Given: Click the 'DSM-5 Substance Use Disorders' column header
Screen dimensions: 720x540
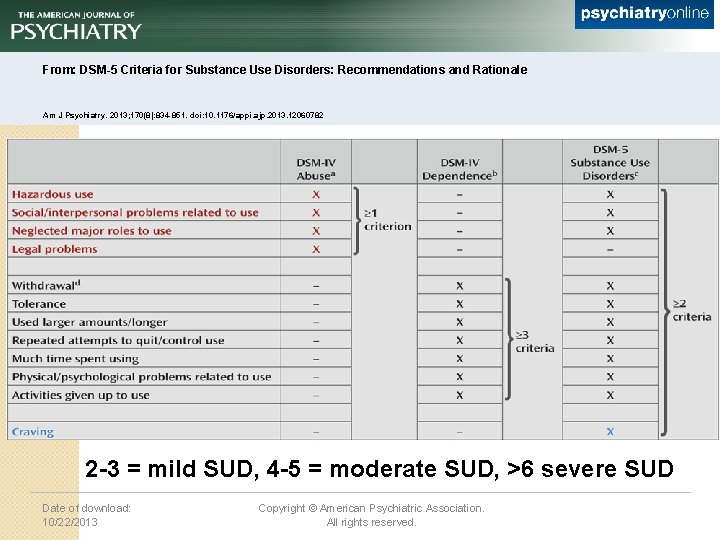Looking at the screenshot, I should (610, 163).
